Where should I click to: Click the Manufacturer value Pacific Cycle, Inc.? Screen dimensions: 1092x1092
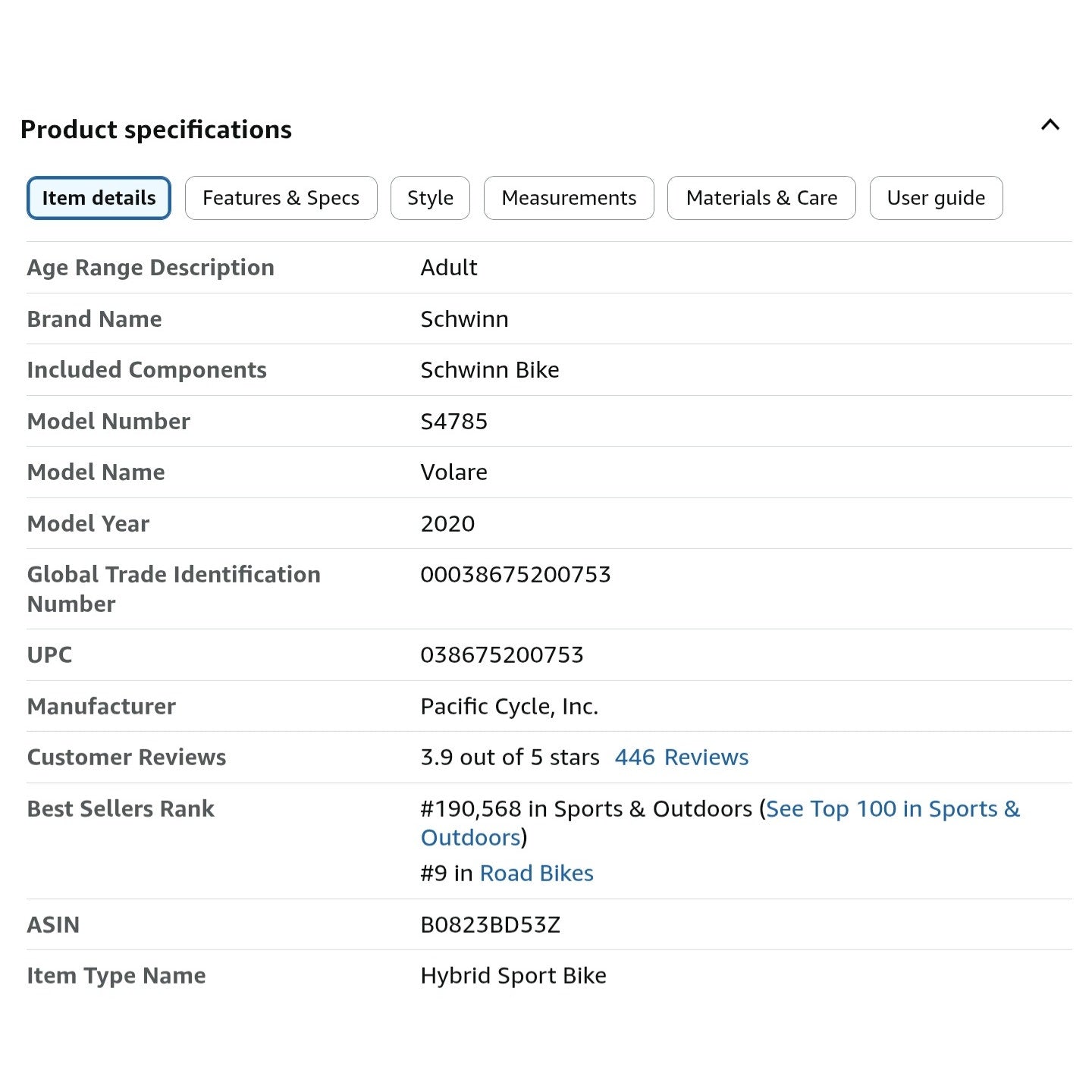click(510, 707)
